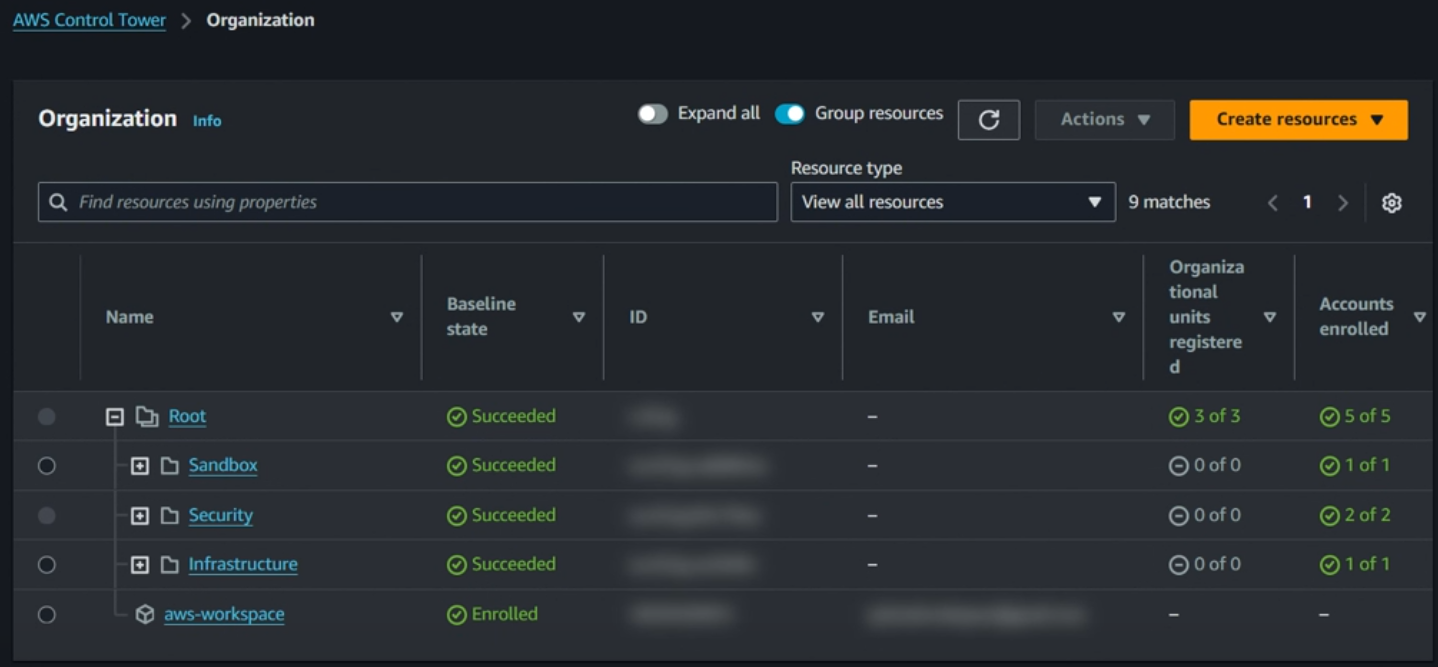
Task: Click the Sandbox '0 of 0' status icon
Action: 1179,466
